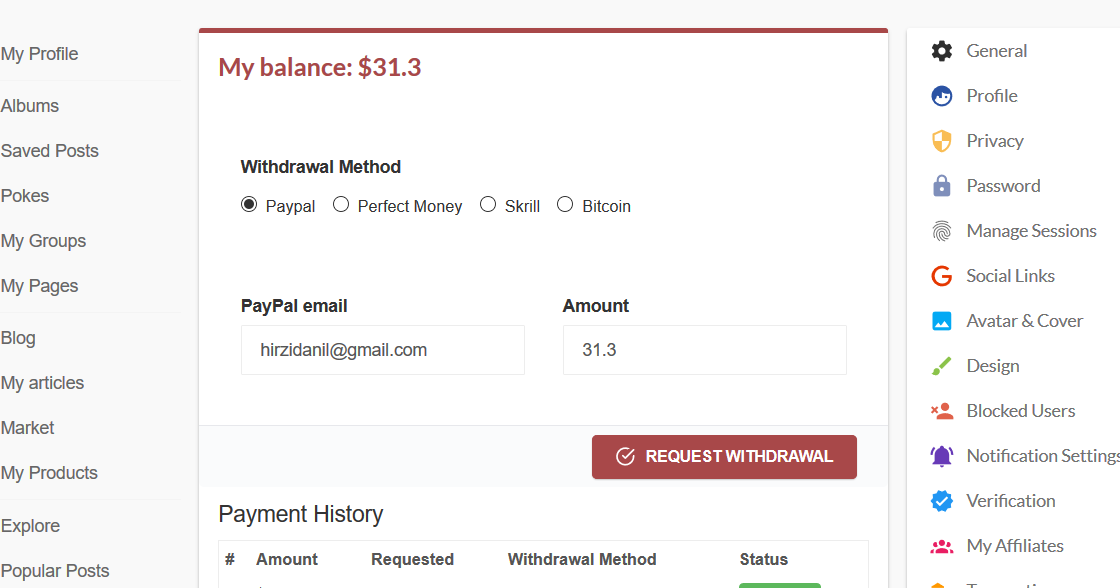Open Avatar & Cover image icon
Image resolution: width=1120 pixels, height=588 pixels.
point(942,321)
